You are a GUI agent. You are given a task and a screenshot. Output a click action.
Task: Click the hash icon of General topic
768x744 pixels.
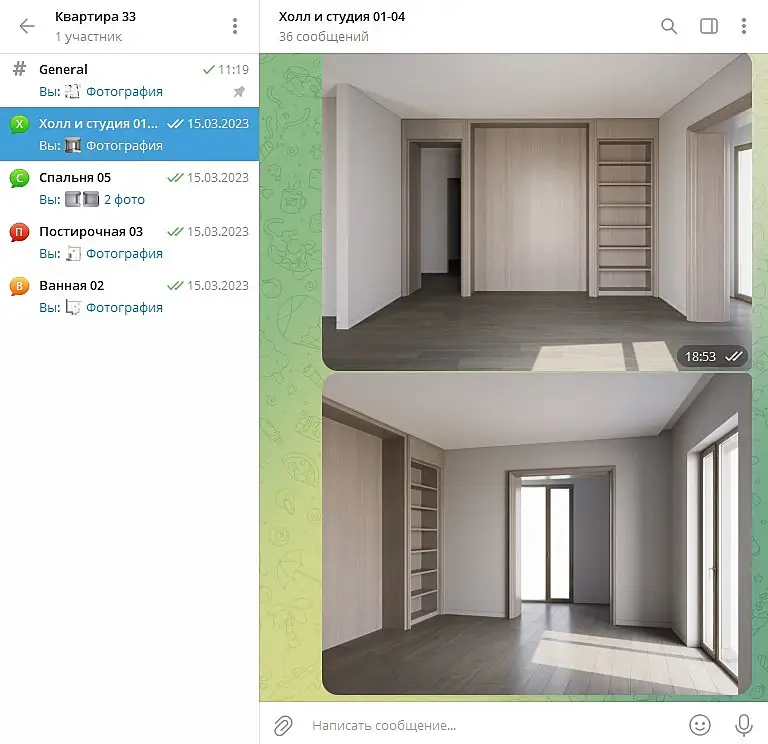19,69
